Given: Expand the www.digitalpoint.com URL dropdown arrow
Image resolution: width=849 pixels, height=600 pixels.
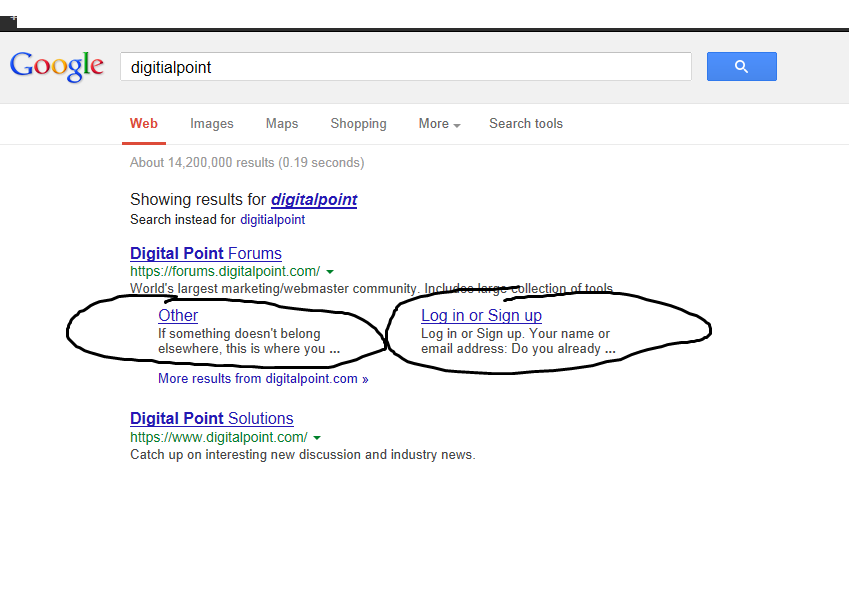Looking at the screenshot, I should pyautogui.click(x=317, y=438).
